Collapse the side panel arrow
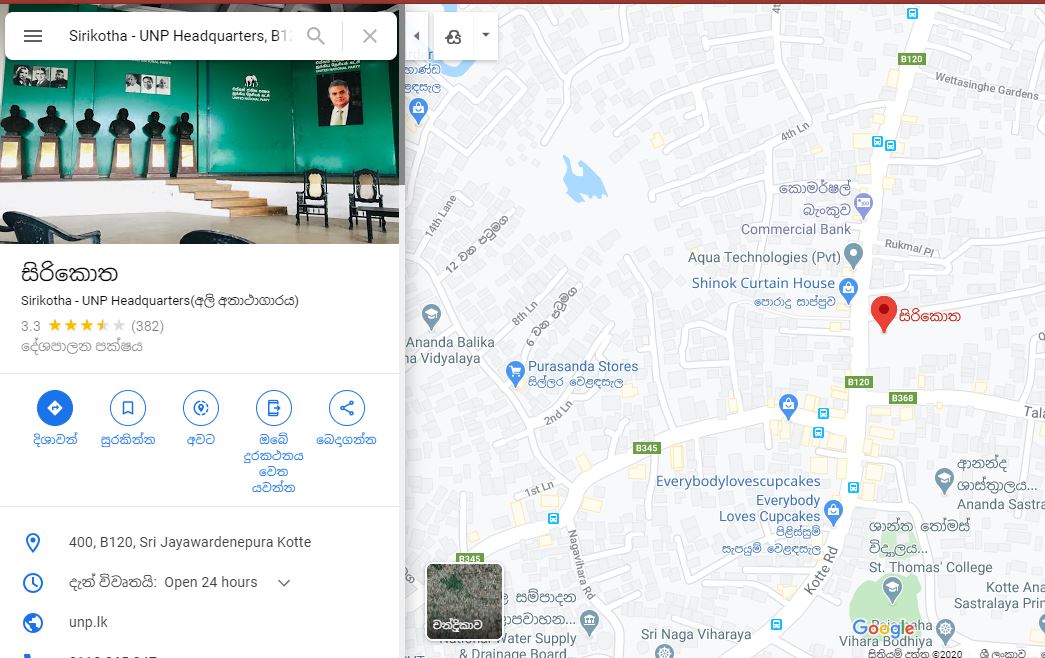1045x658 pixels. point(417,36)
